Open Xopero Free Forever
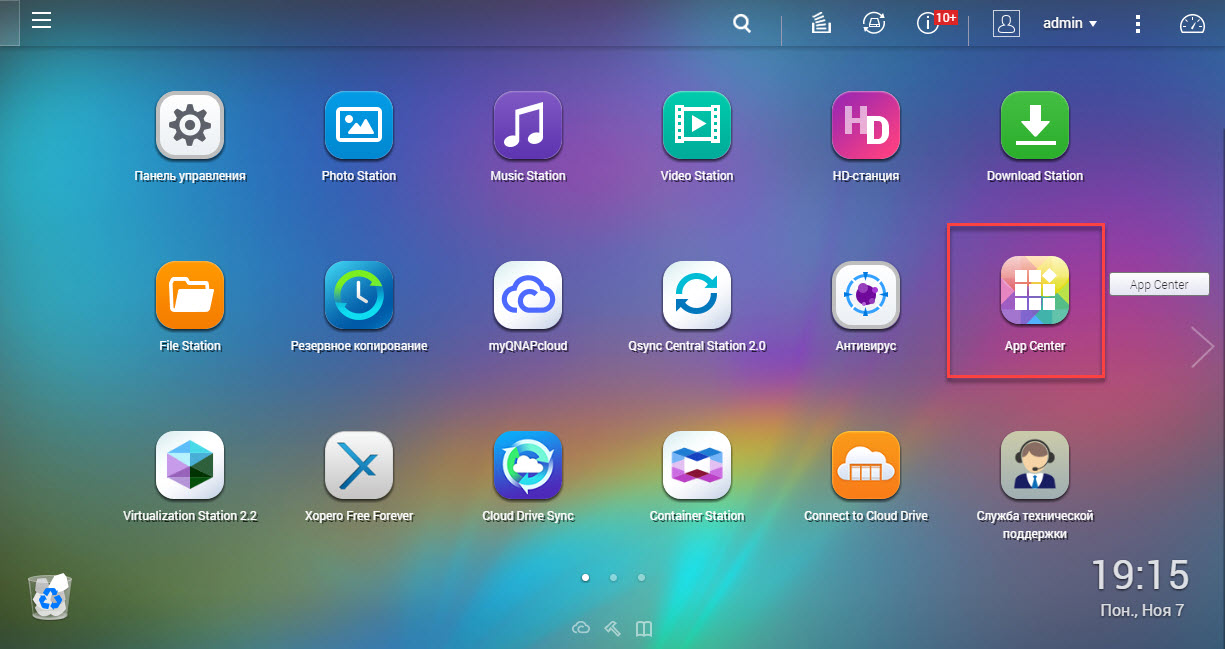 [x=359, y=466]
